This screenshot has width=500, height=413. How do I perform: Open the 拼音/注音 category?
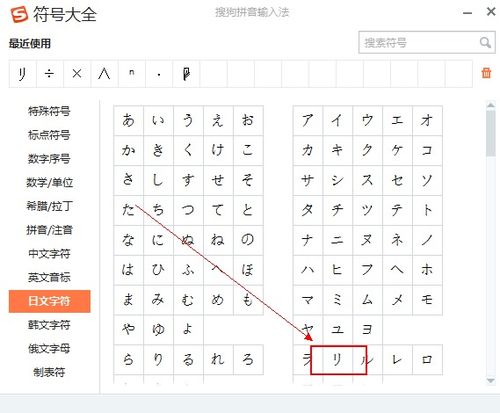(49, 230)
